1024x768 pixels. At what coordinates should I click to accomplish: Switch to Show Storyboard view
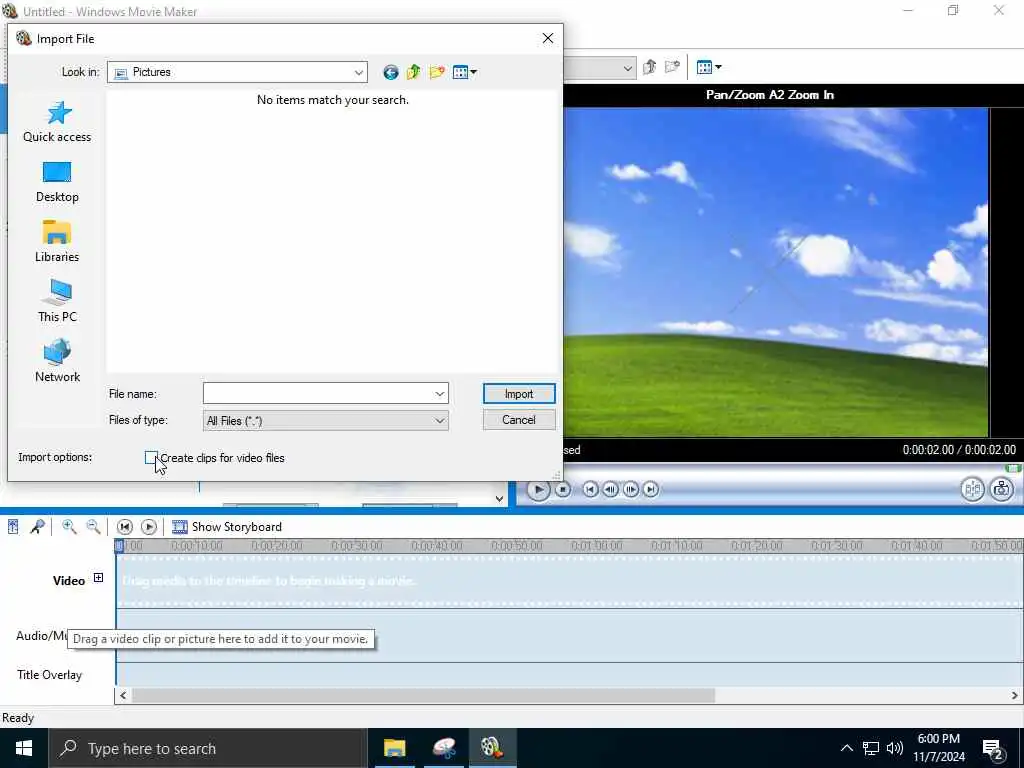tap(227, 527)
